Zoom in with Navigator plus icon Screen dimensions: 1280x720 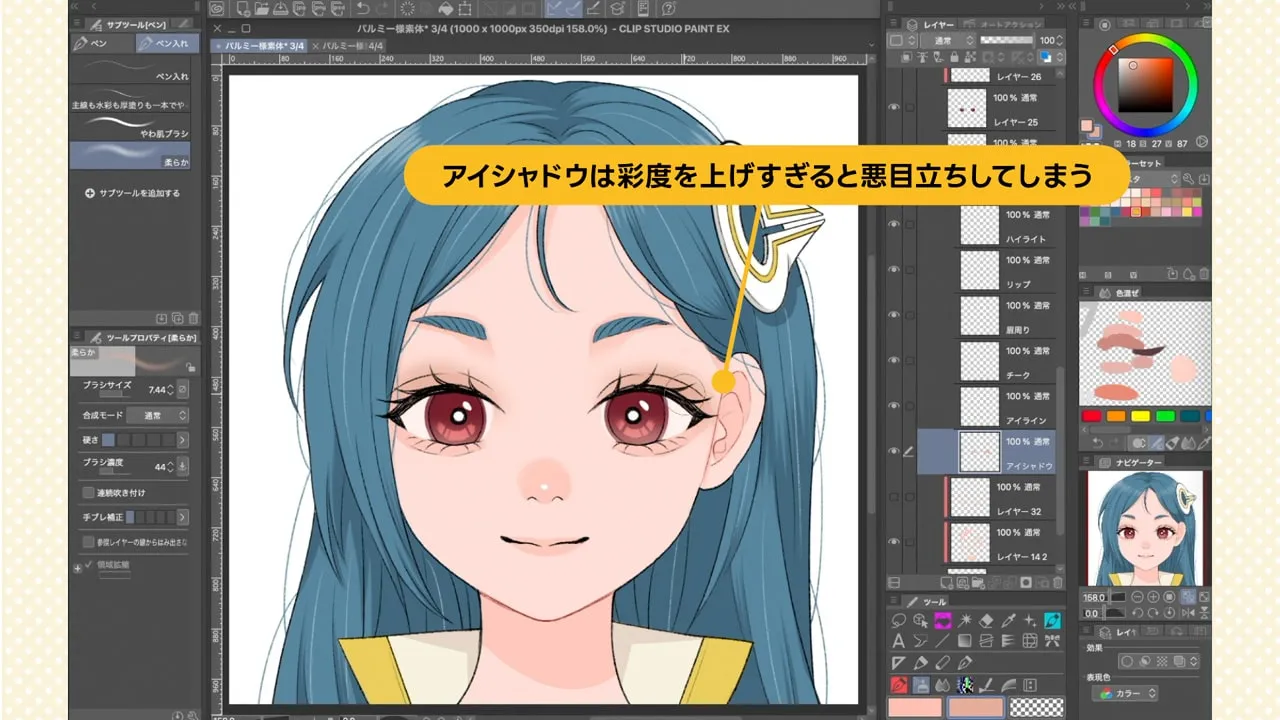click(1153, 597)
